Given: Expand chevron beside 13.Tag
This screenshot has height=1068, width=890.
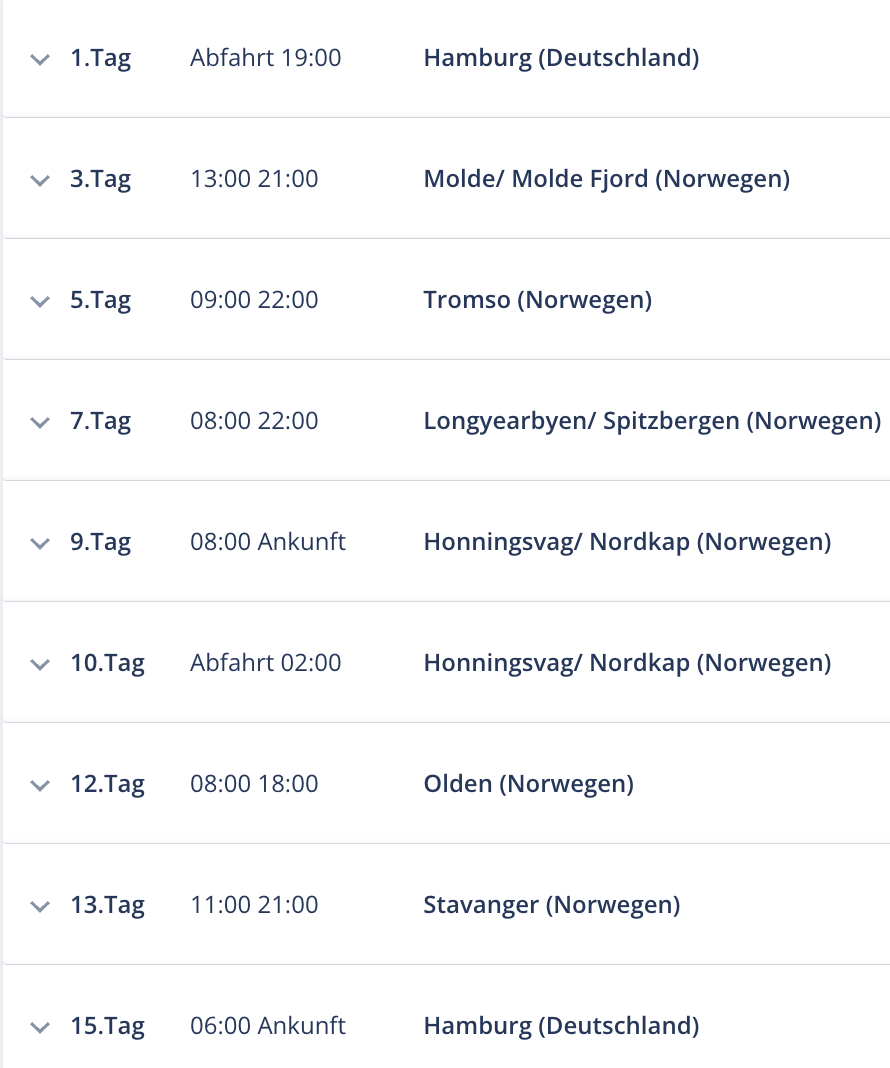Looking at the screenshot, I should tap(40, 907).
